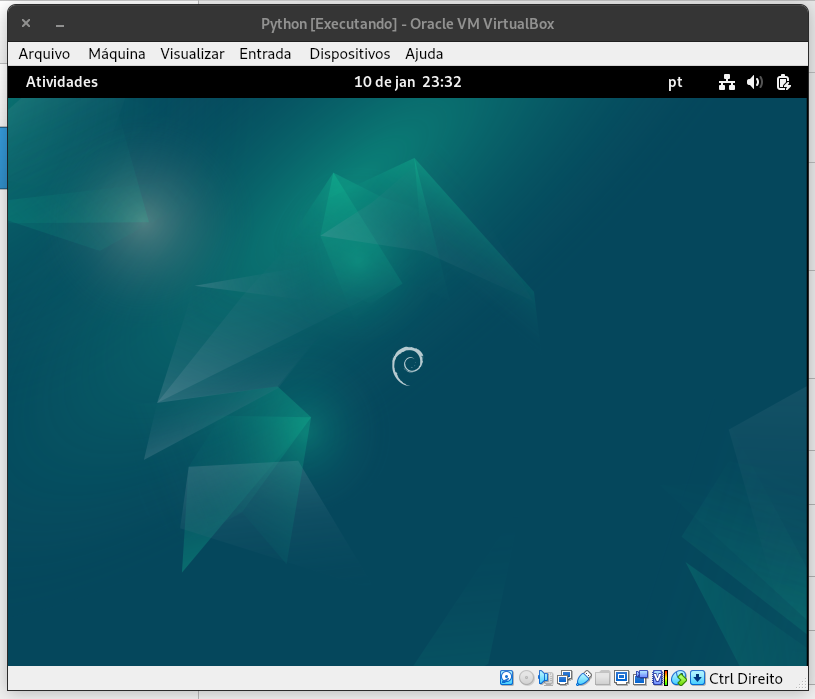
Task: Click the Ctrl Direito host key label
Action: coord(745,679)
